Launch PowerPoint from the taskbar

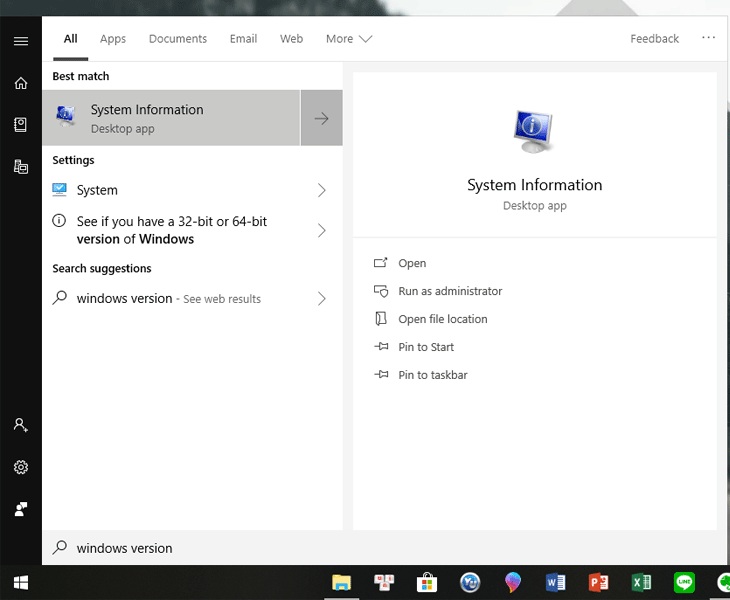(x=599, y=582)
